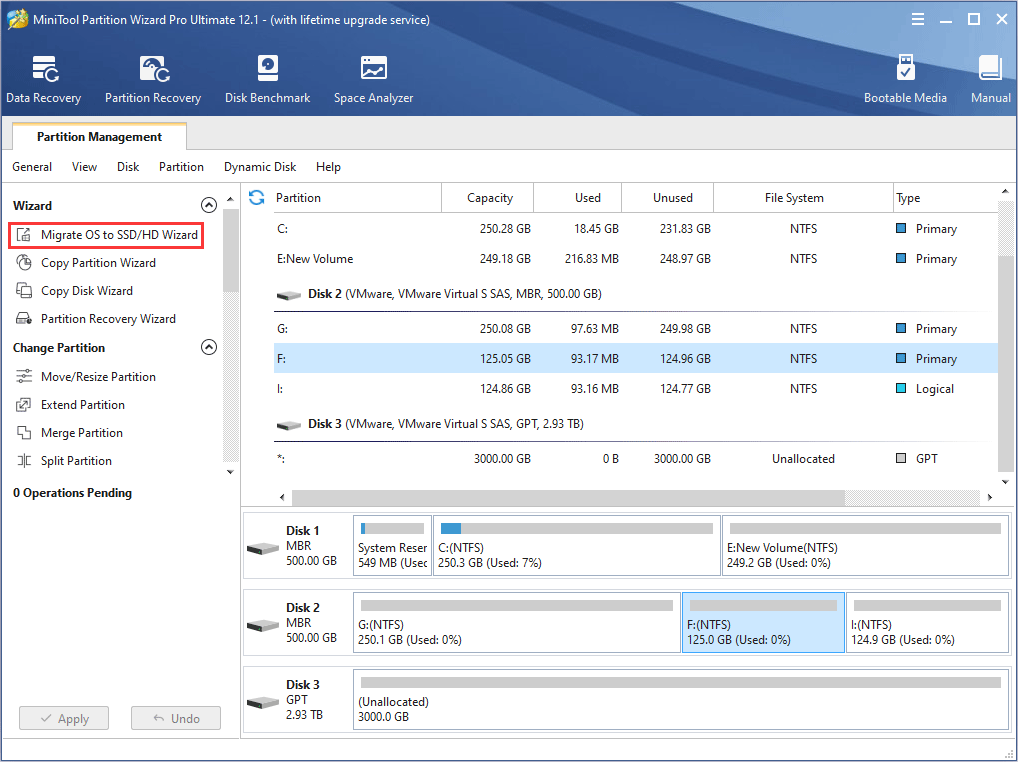Open the View menu
This screenshot has height=762, width=1018.
tap(84, 167)
